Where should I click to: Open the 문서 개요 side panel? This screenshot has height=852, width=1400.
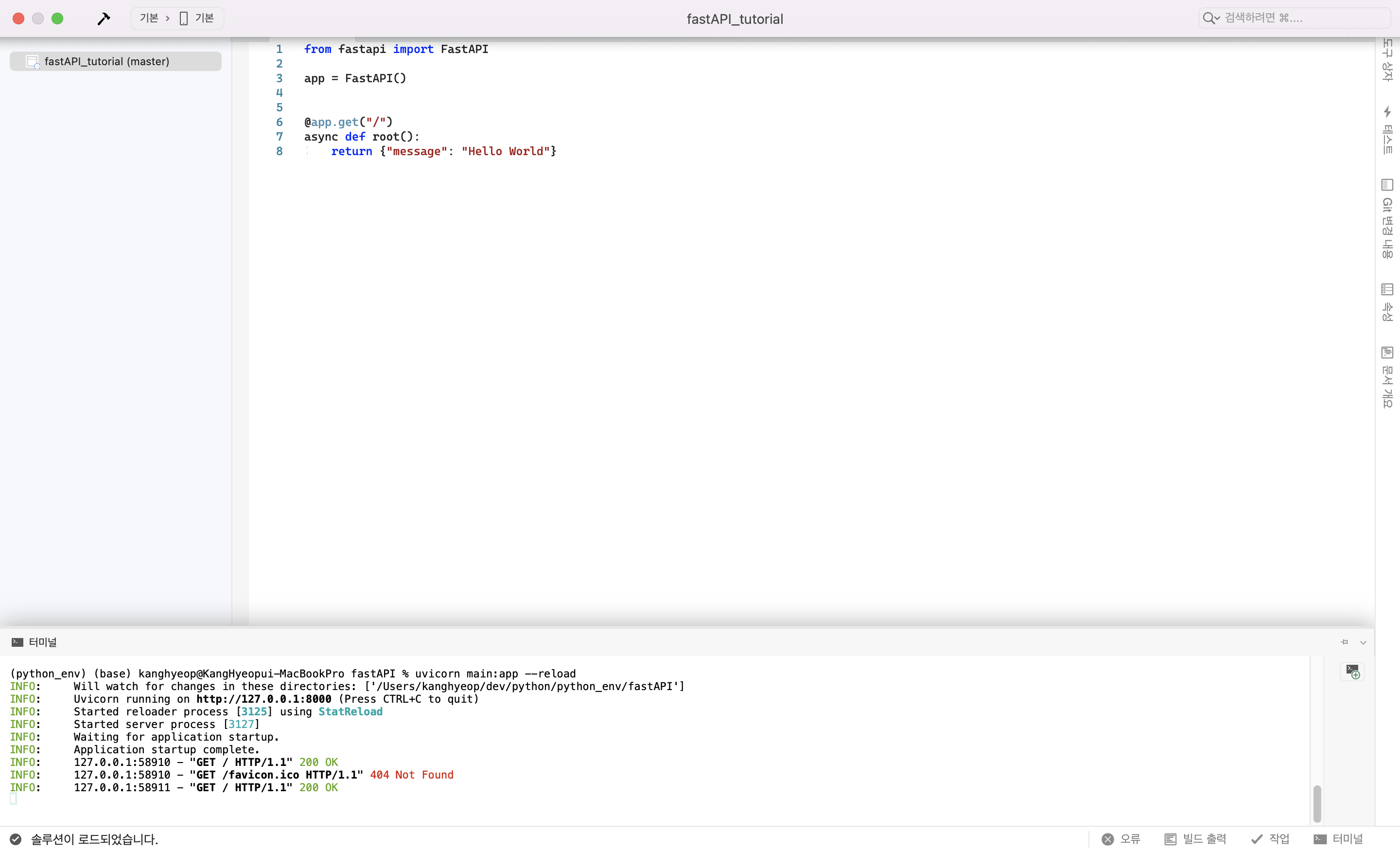(x=1387, y=377)
